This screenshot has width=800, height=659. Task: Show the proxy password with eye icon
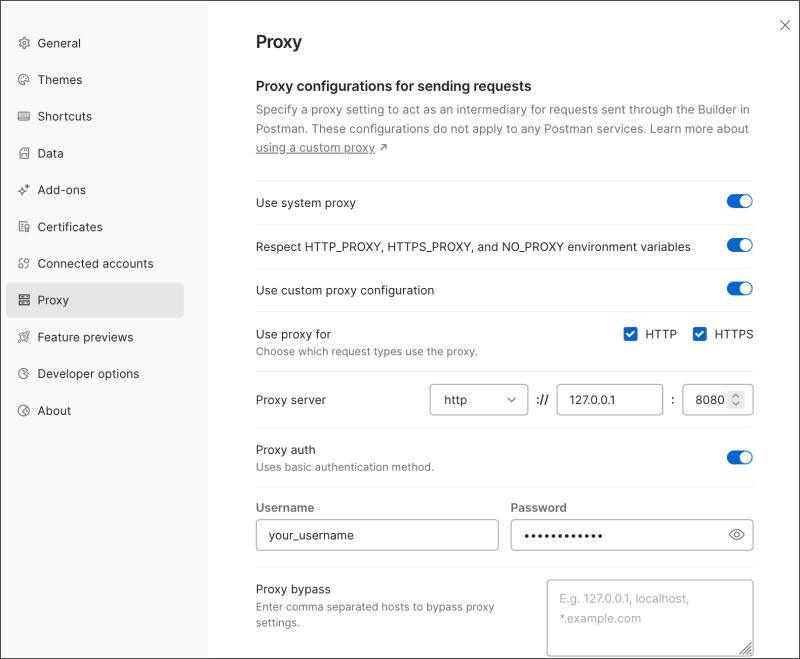click(737, 535)
